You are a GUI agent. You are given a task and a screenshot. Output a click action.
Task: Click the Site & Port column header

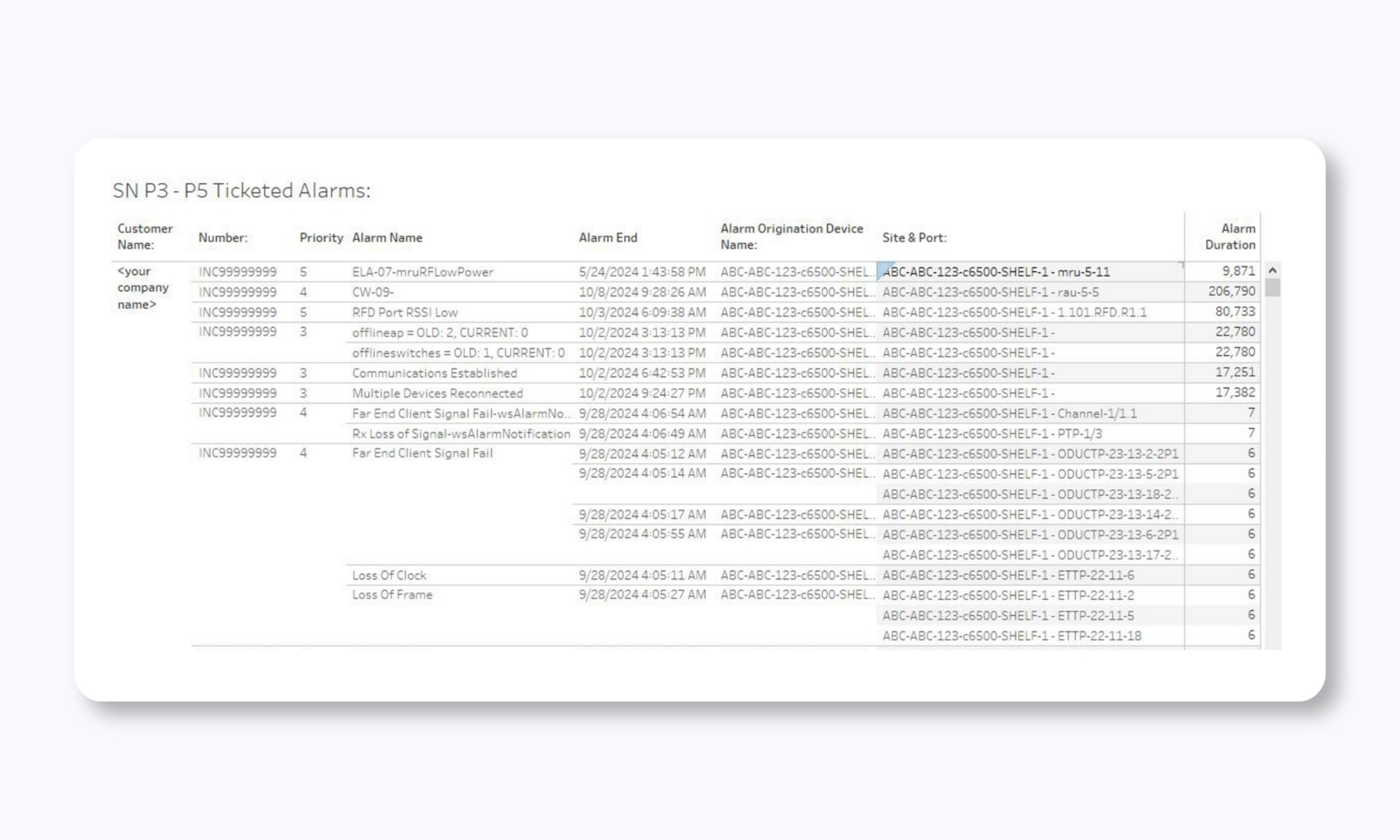[914, 238]
